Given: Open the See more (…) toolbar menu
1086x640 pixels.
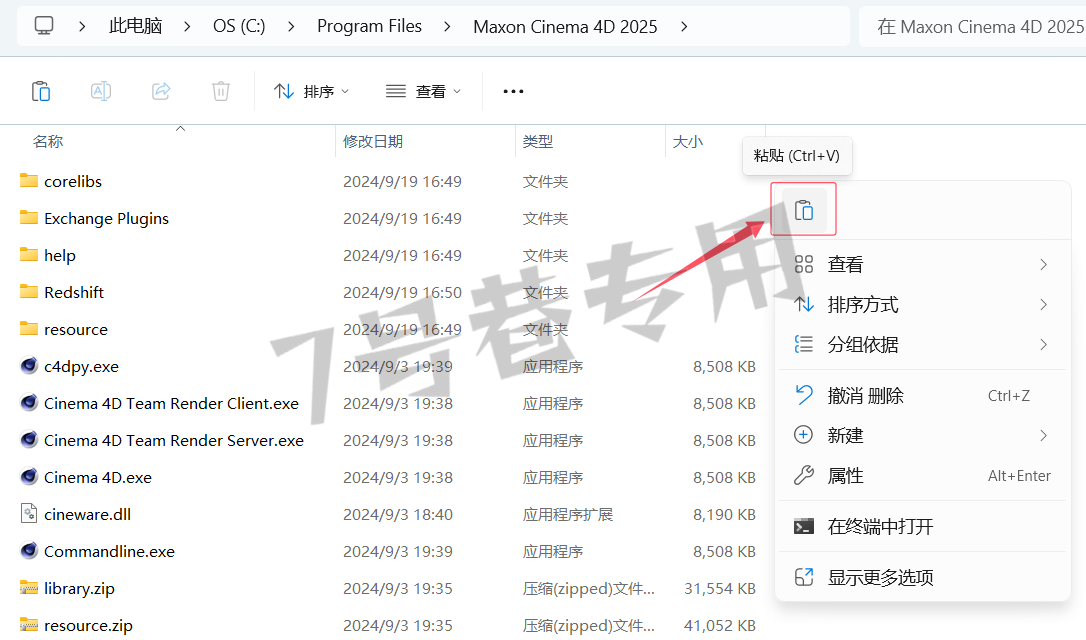Looking at the screenshot, I should click(x=513, y=91).
